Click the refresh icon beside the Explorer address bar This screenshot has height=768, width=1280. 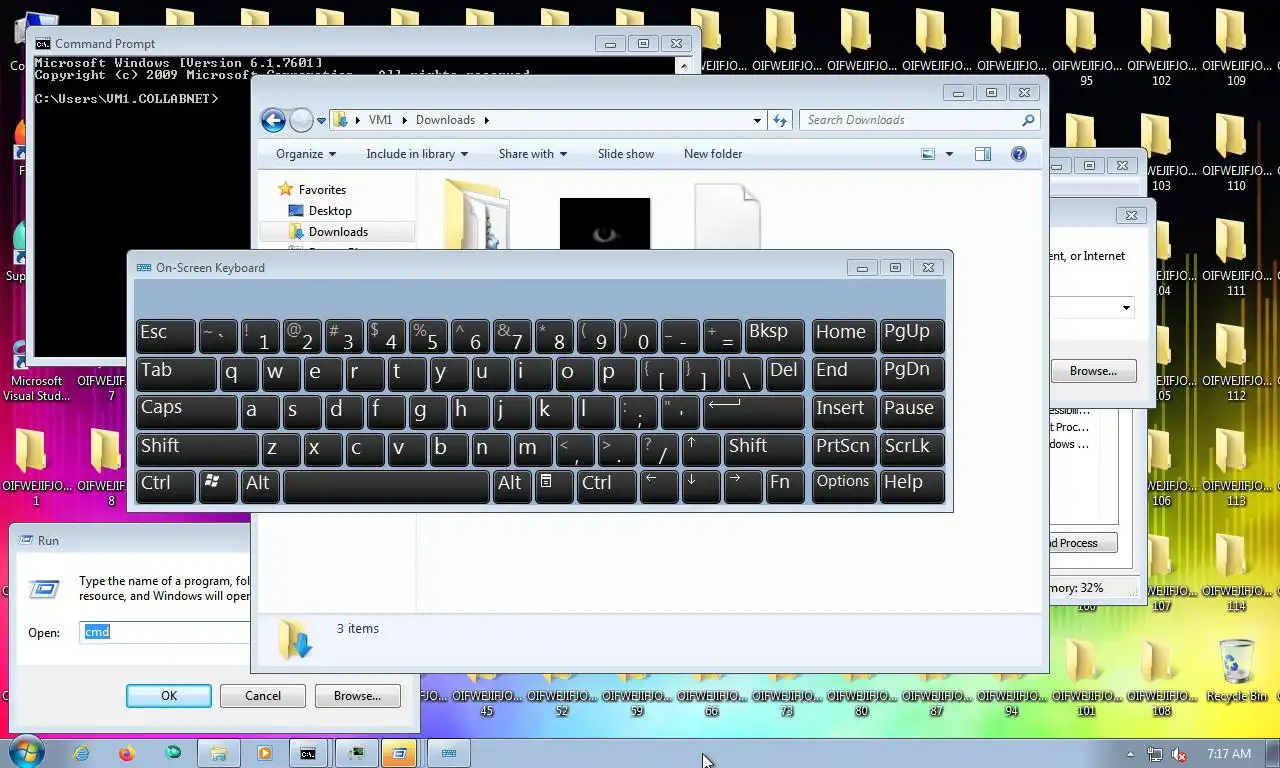point(780,120)
